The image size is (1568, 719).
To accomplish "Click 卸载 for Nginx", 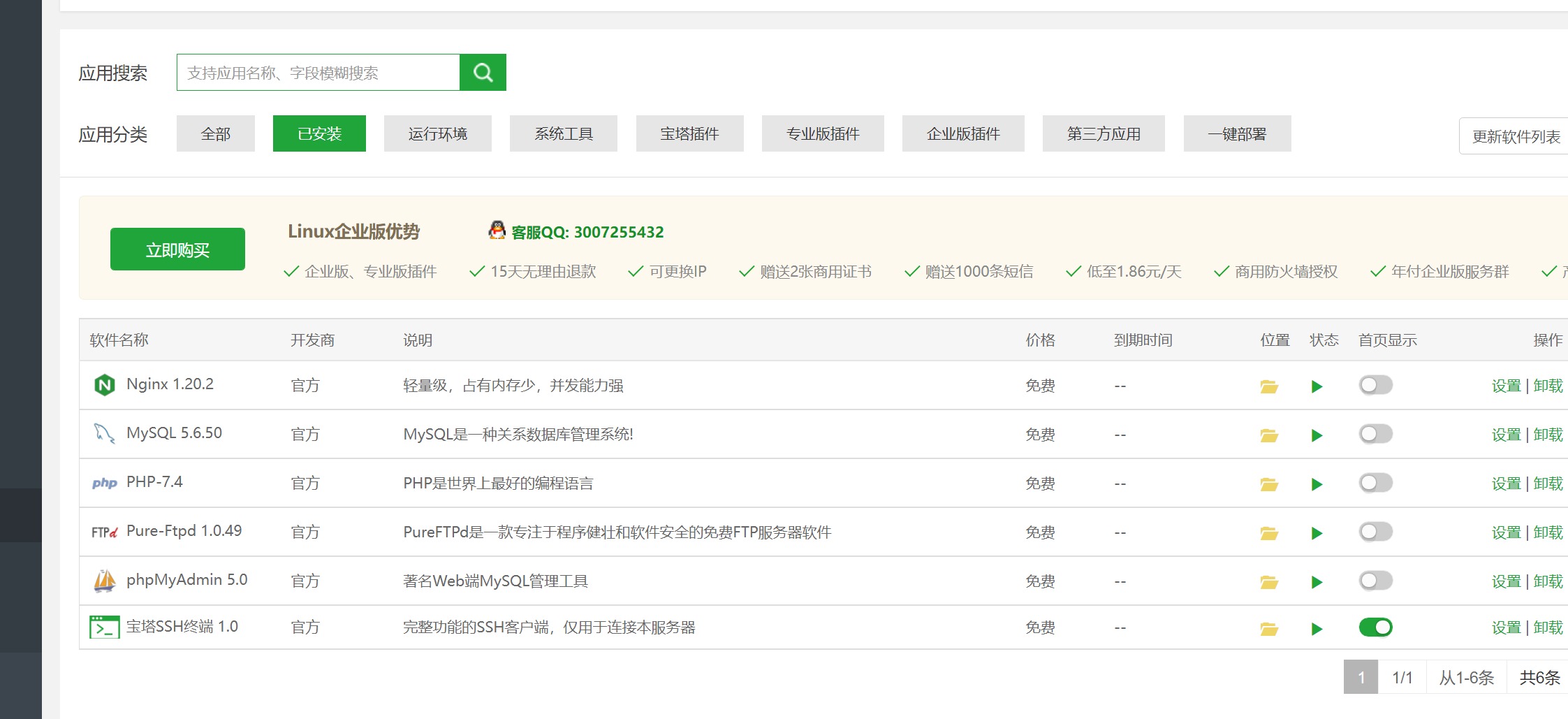I will (x=1548, y=386).
